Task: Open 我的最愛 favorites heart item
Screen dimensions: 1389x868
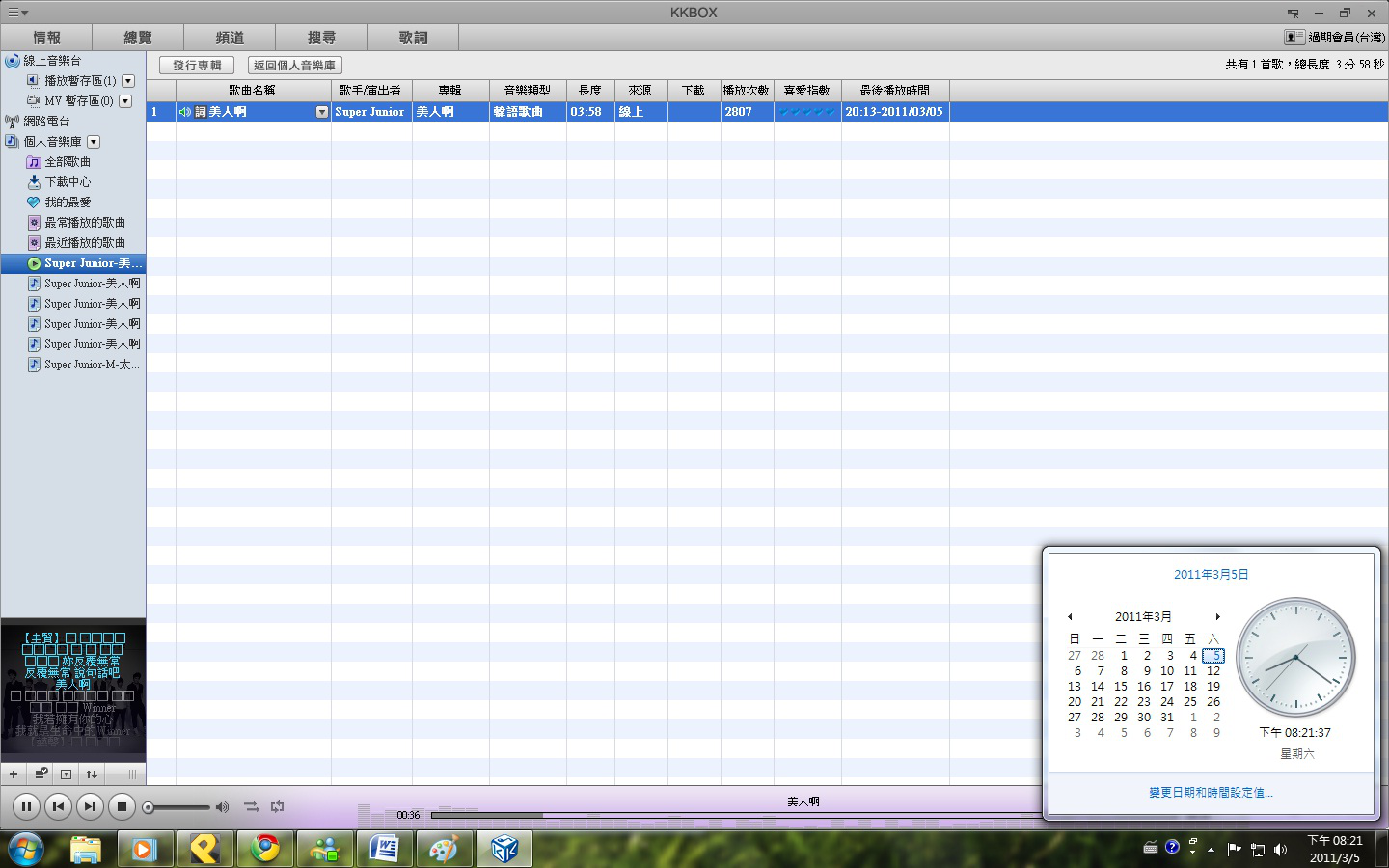Action: (x=68, y=203)
